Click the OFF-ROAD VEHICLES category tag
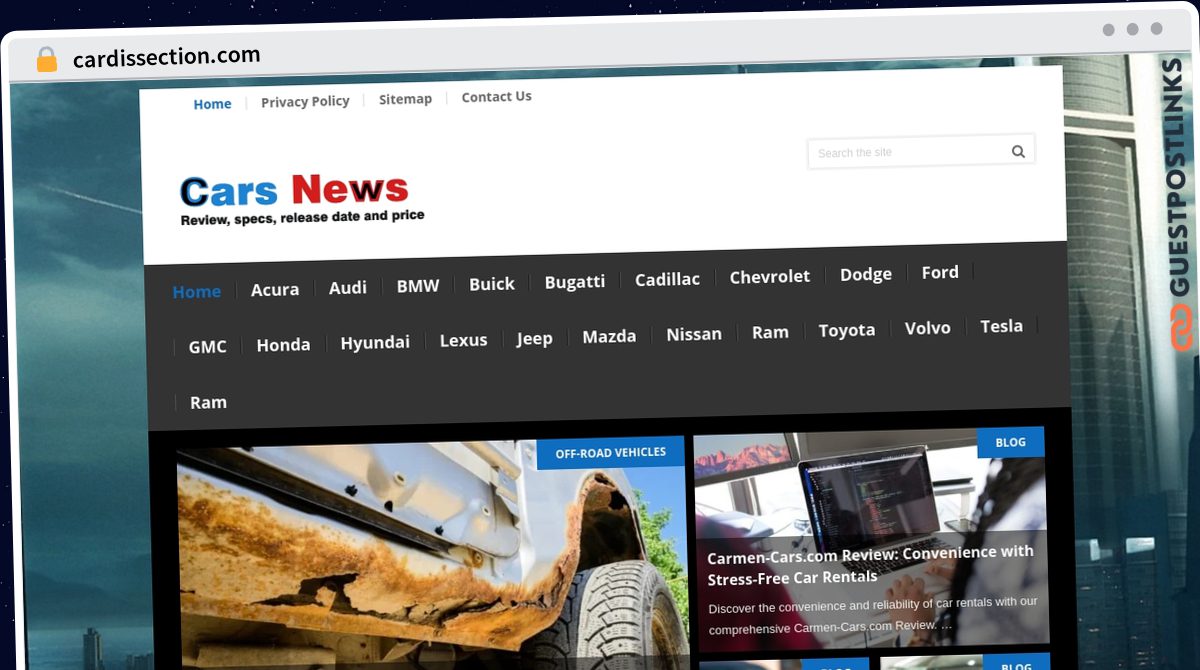1200x670 pixels. coord(611,453)
